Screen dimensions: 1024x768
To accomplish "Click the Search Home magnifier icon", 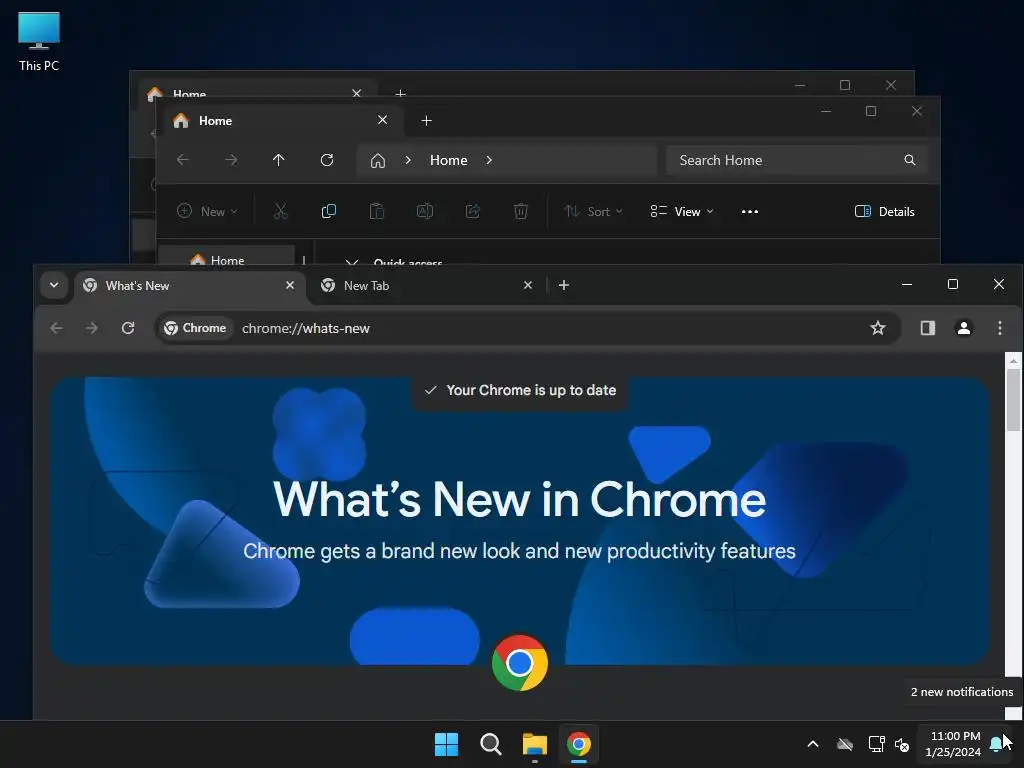I will click(x=910, y=160).
